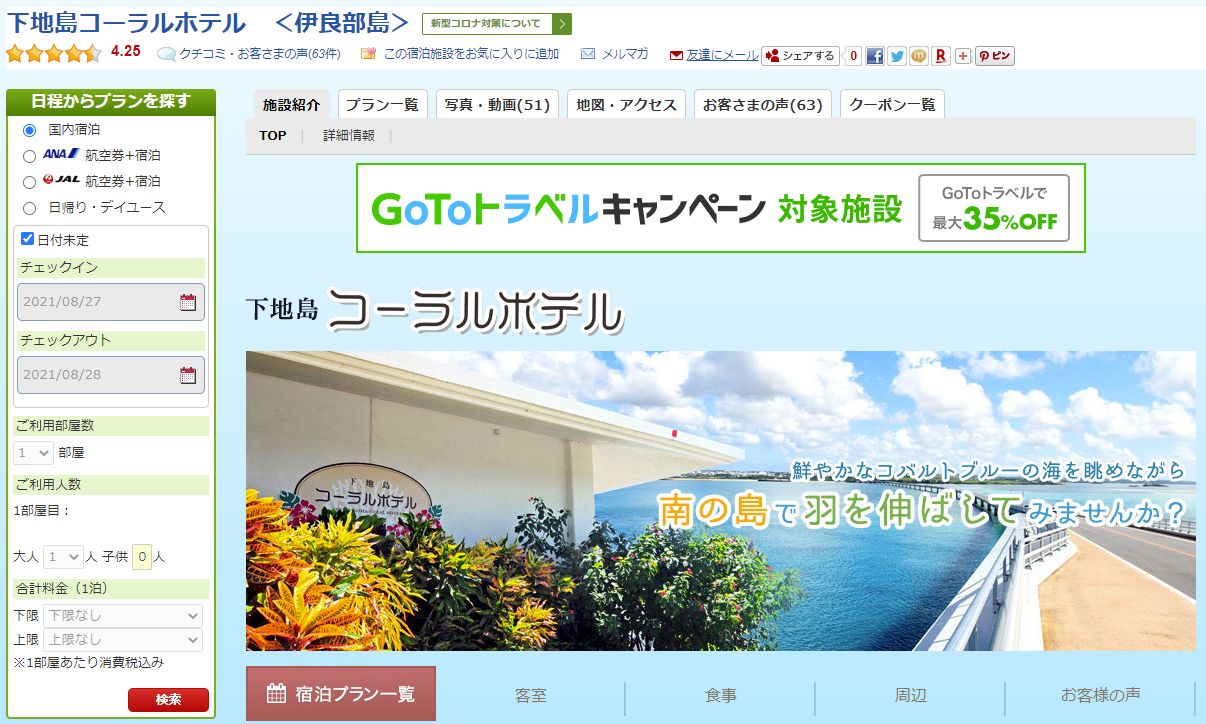Click the 友達にメール link

722,55
